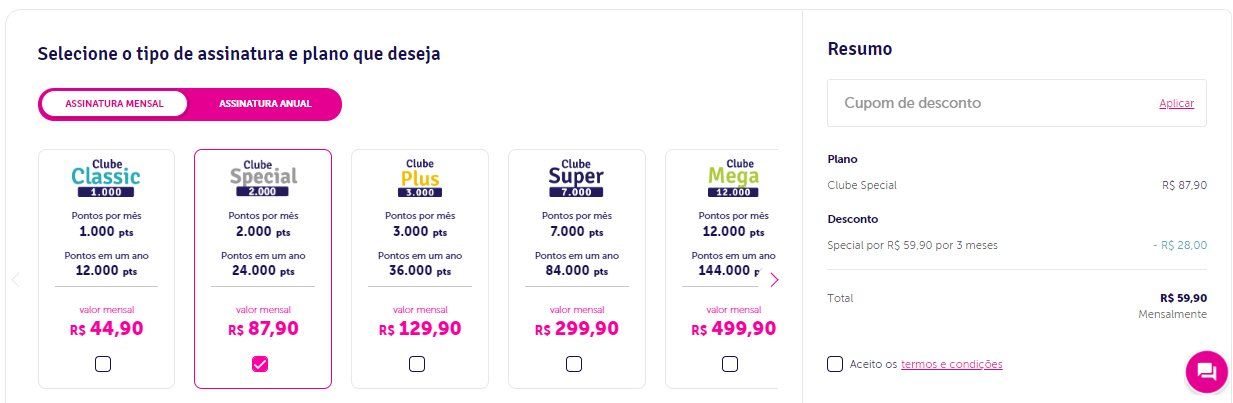Image resolution: width=1233 pixels, height=403 pixels.
Task: Click the R$ 129,90 Plus price
Action: [x=420, y=329]
